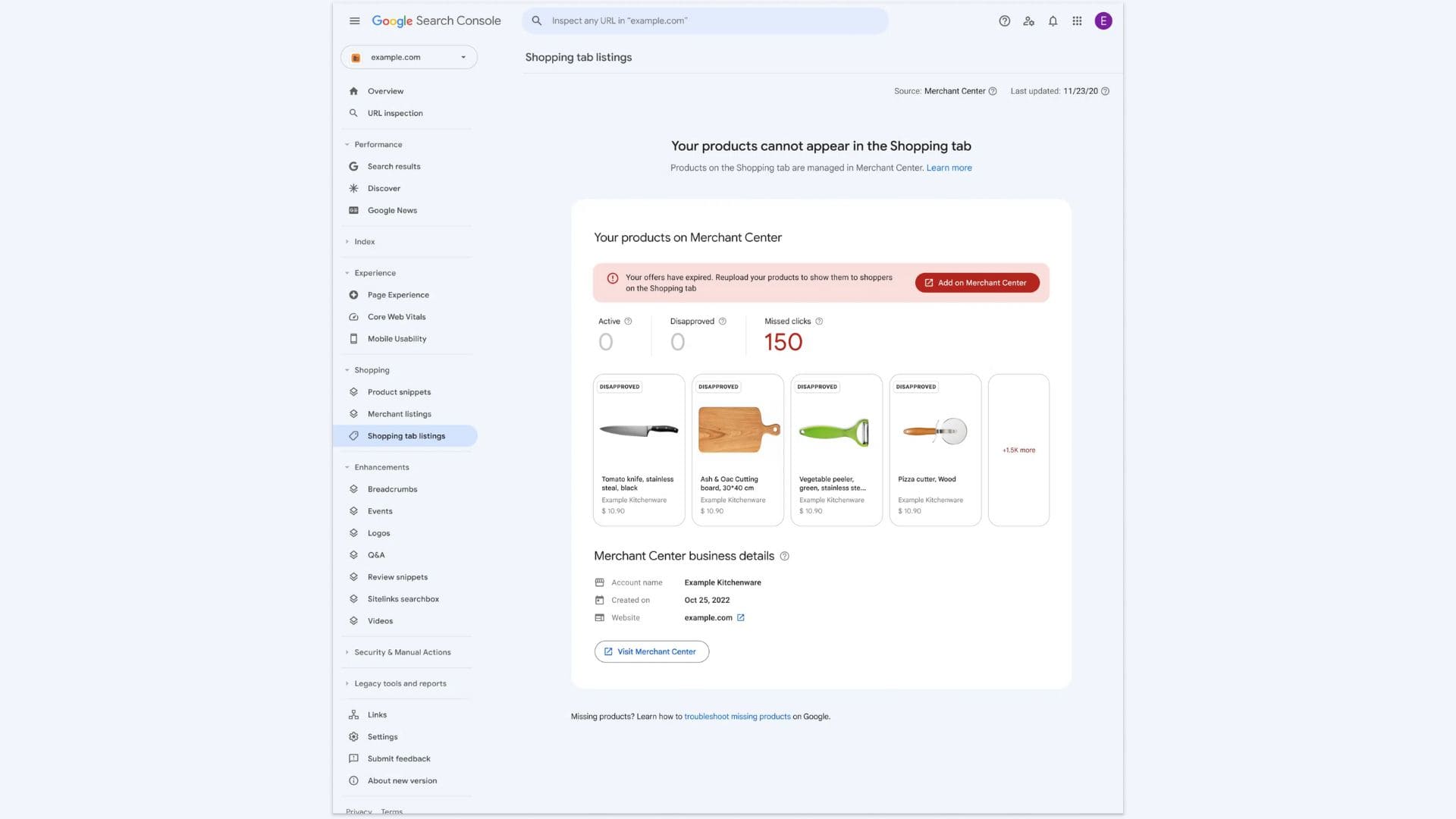1456x819 pixels.
Task: Go to Core Web Vitals report
Action: tap(397, 317)
